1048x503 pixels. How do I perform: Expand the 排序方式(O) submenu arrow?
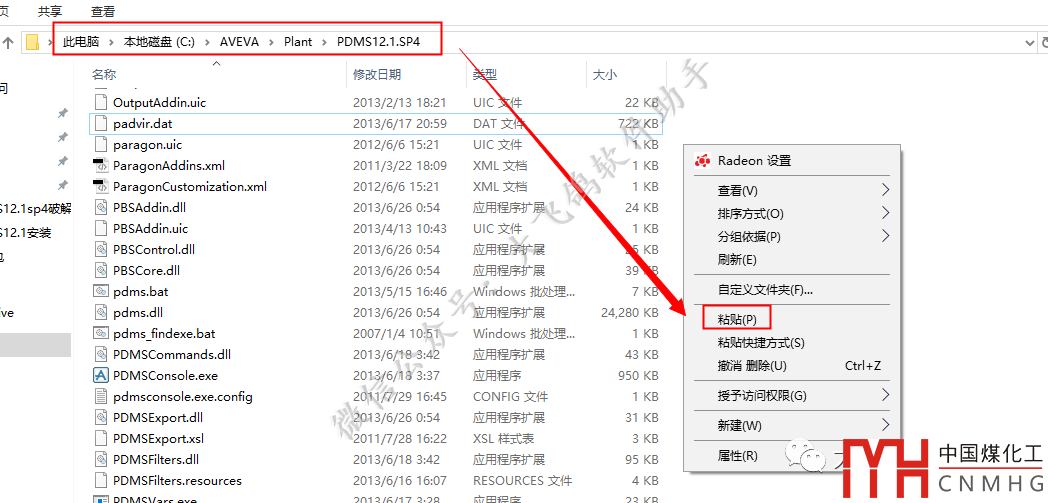point(885,214)
